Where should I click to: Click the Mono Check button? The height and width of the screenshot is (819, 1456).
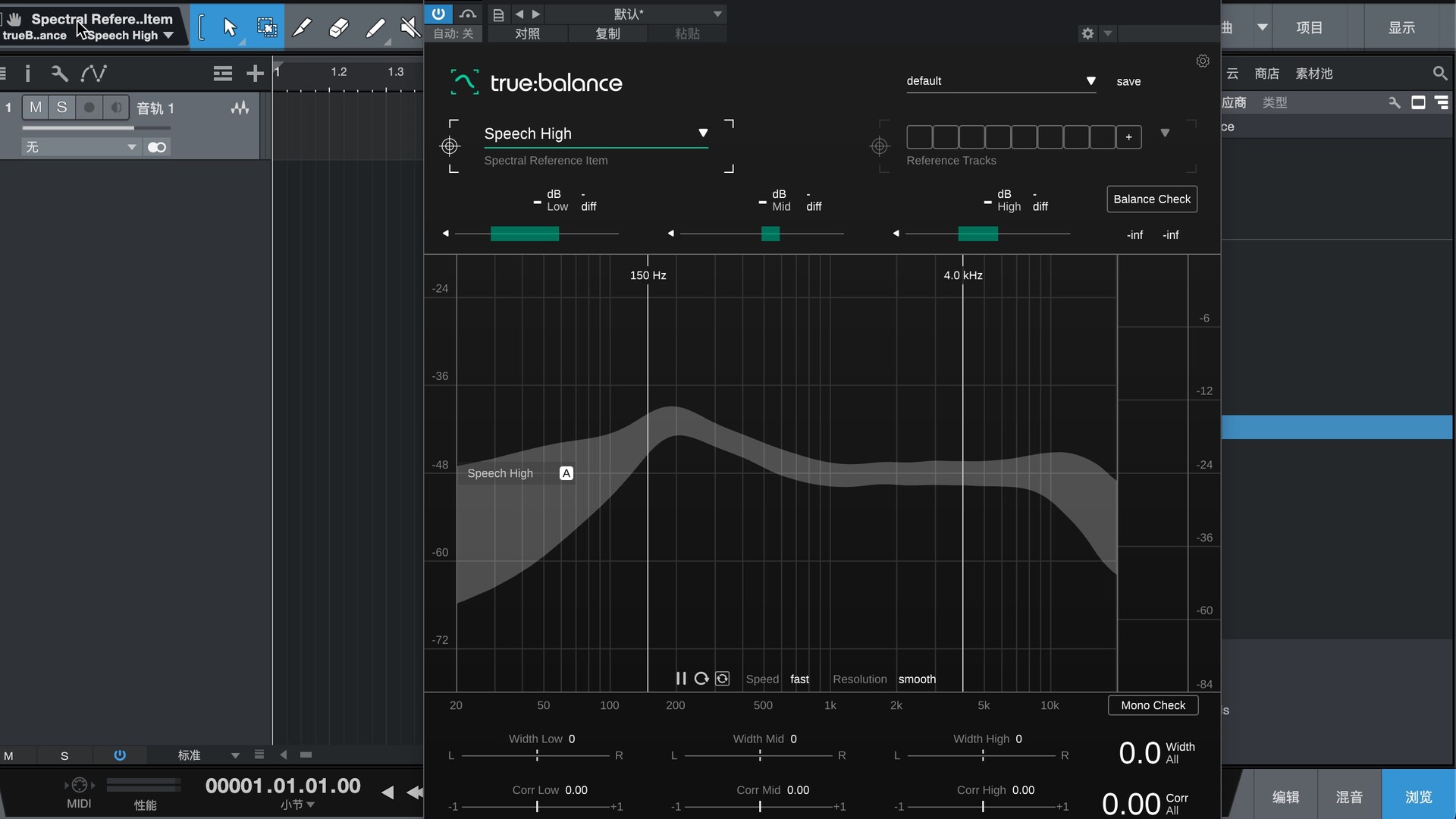pos(1153,705)
